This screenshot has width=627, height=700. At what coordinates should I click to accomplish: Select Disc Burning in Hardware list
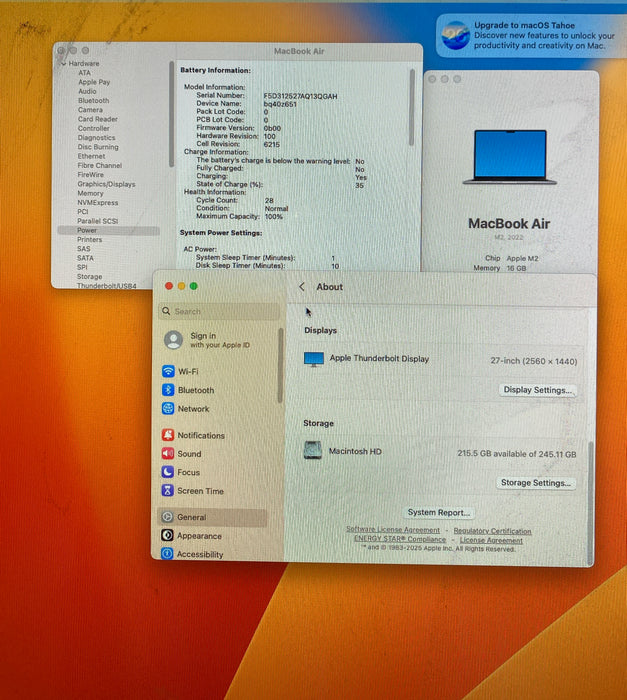(x=98, y=147)
